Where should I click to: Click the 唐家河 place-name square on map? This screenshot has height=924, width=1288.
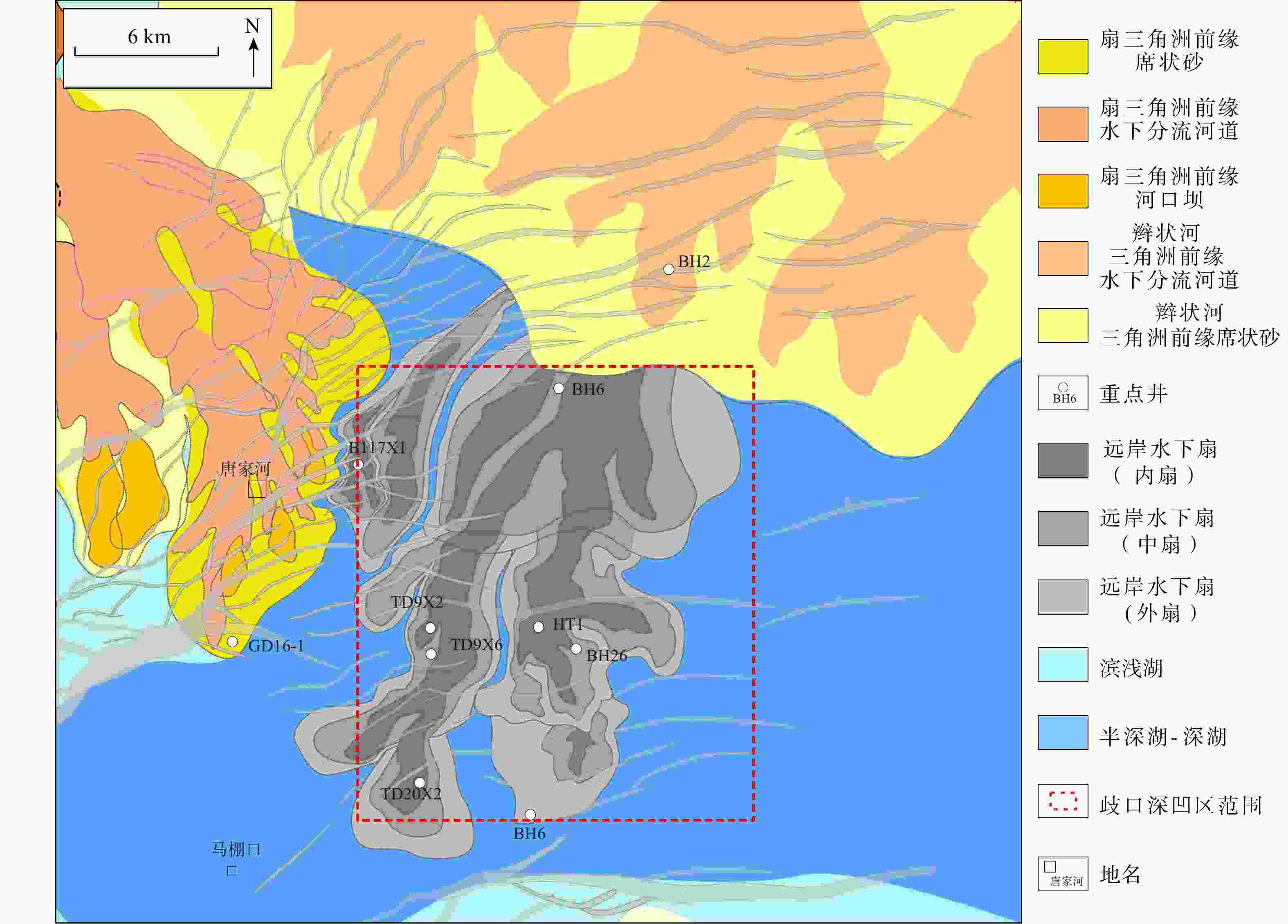click(257, 489)
